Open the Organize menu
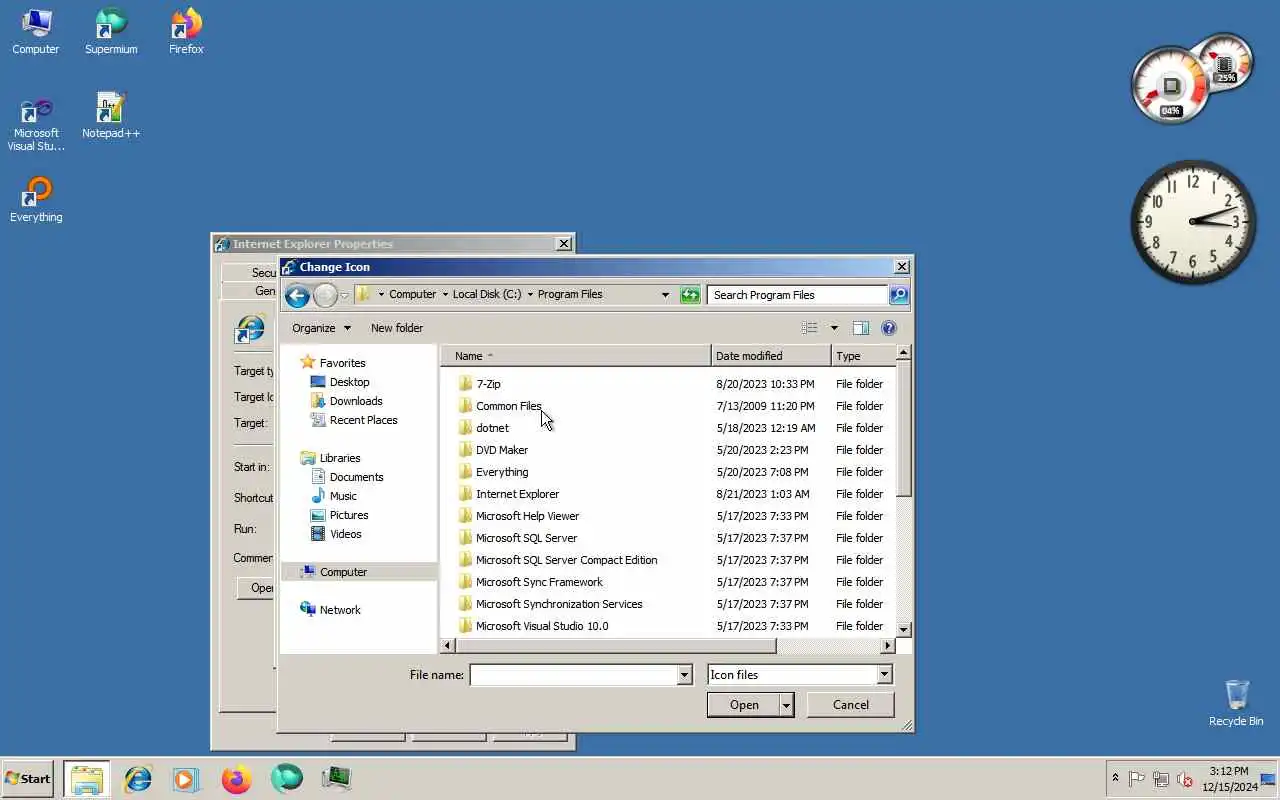 coord(321,328)
